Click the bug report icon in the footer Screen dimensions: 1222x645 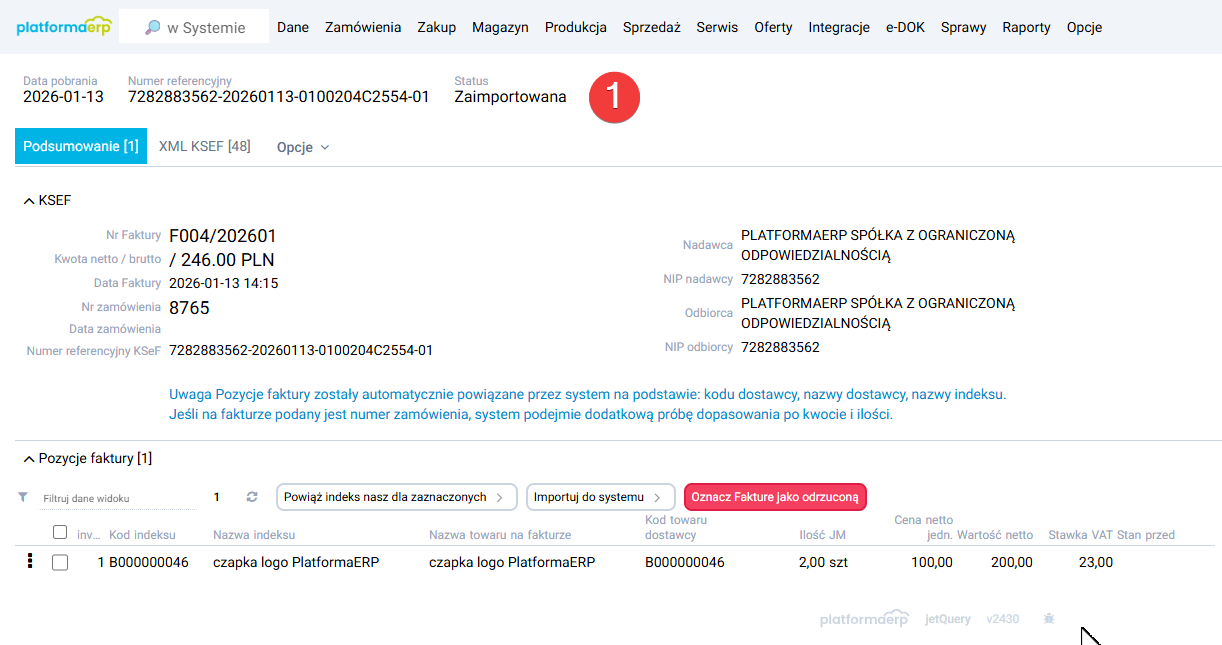pyautogui.click(x=1048, y=618)
